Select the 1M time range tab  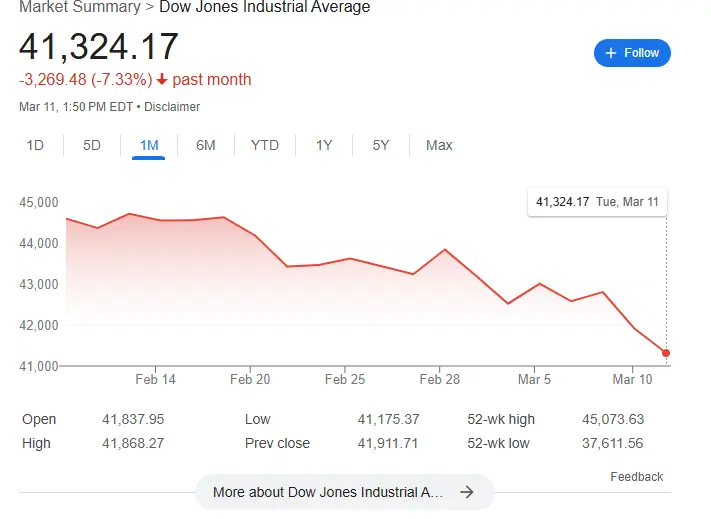[x=149, y=145]
